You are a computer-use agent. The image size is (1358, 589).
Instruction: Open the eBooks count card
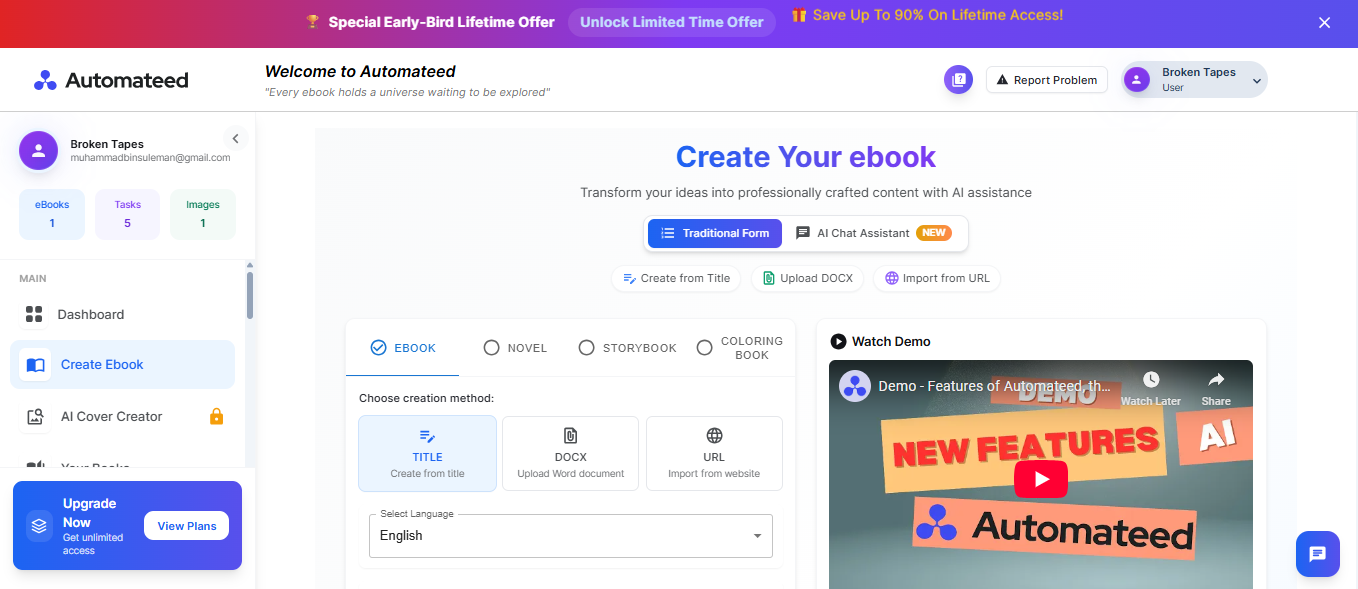point(52,214)
